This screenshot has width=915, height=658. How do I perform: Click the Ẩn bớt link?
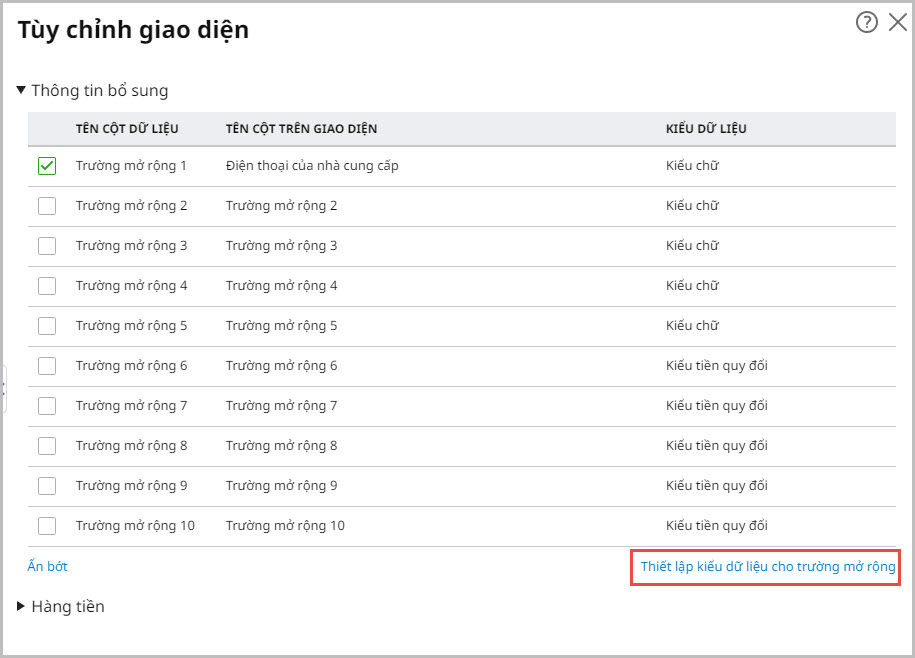click(x=48, y=567)
